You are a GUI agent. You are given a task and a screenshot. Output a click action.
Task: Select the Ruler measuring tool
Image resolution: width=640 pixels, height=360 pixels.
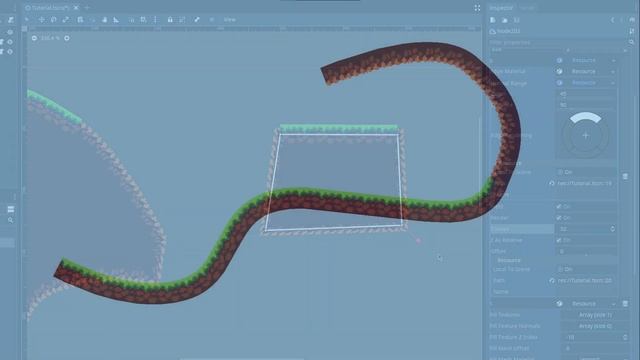(116, 20)
